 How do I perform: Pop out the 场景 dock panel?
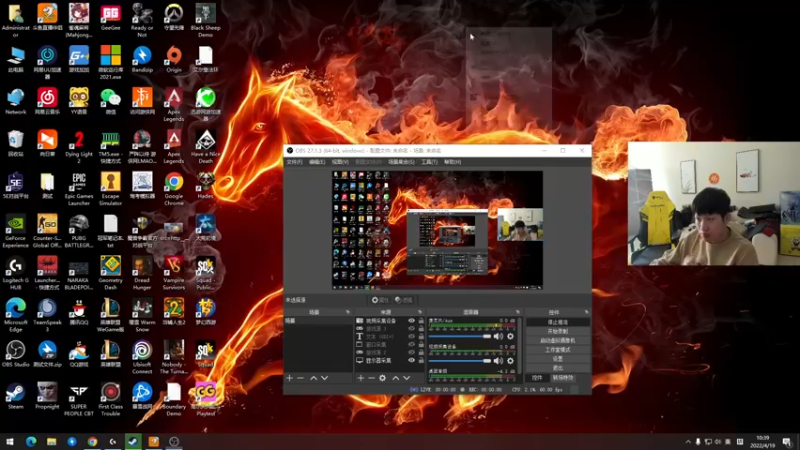pyautogui.click(x=348, y=312)
